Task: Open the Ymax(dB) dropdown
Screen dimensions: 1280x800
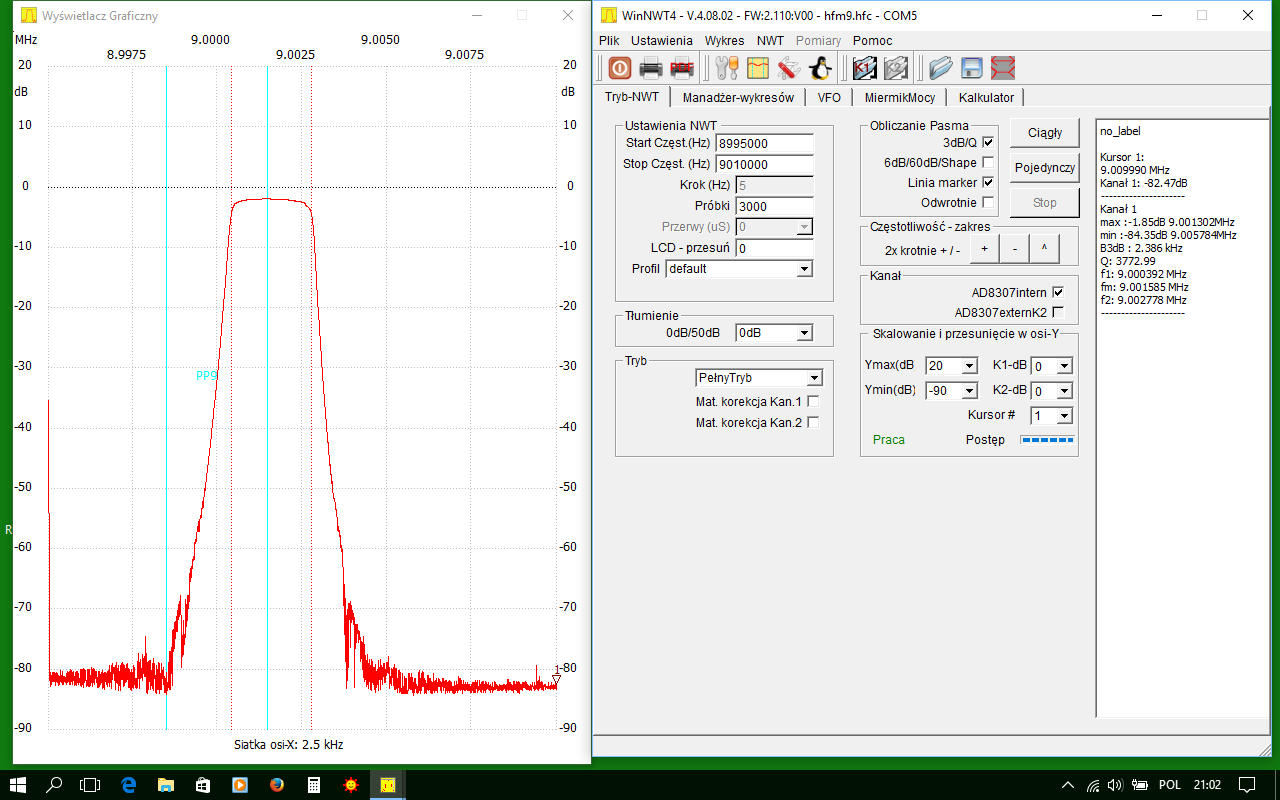Action: coord(968,366)
